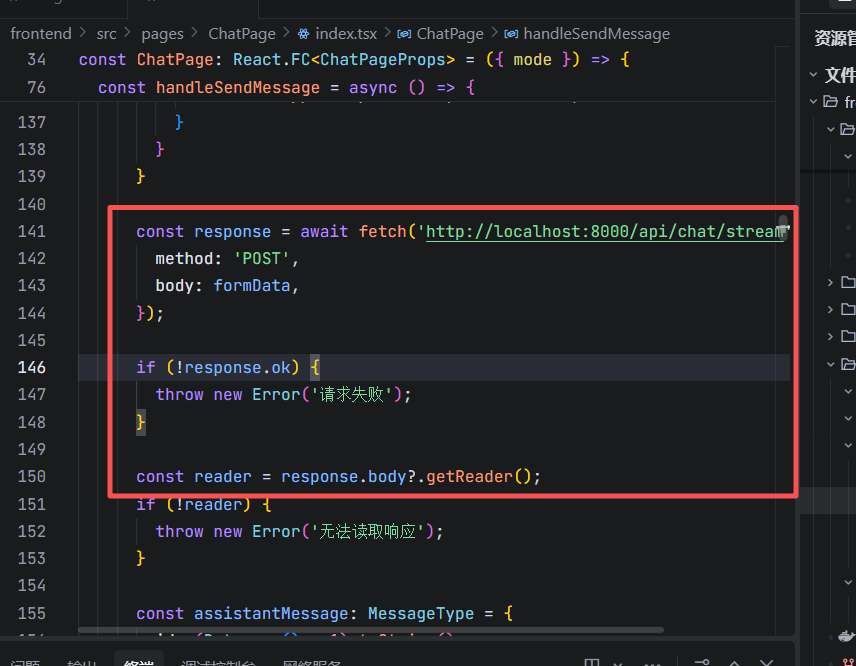856x666 pixels.
Task: Click the React.FC type on line 34
Action: (x=271, y=60)
